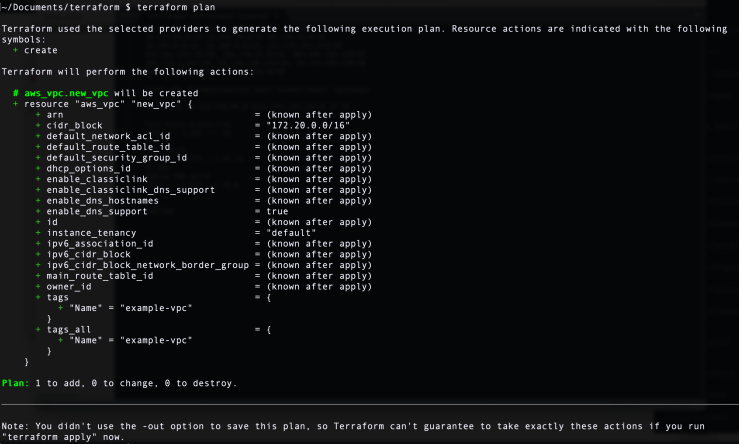Viewport: 739px width, 444px height.
Task: Click the plus marker beside owner_id
Action: (38, 287)
